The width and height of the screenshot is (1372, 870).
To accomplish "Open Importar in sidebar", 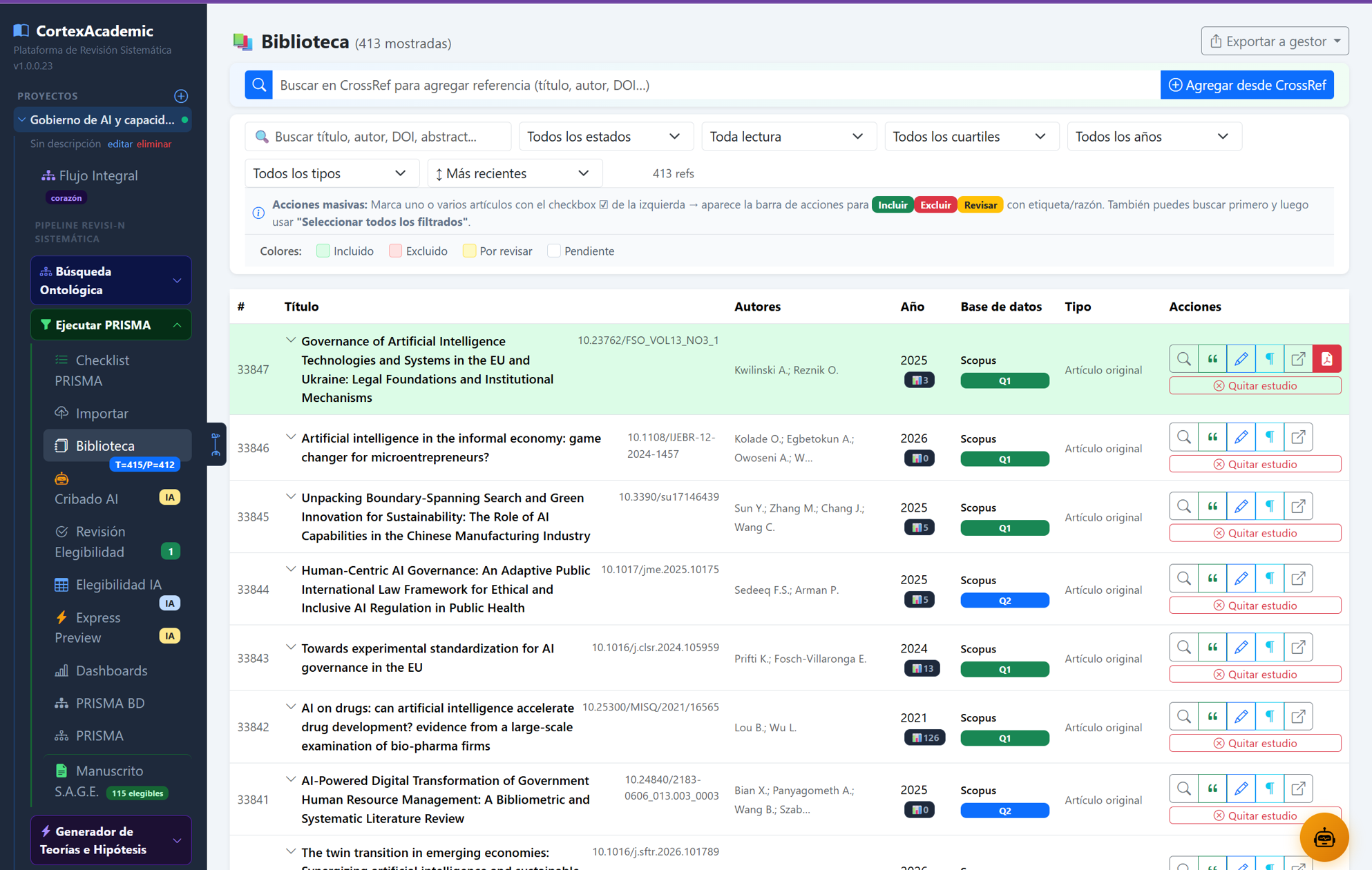I will coord(117,413).
